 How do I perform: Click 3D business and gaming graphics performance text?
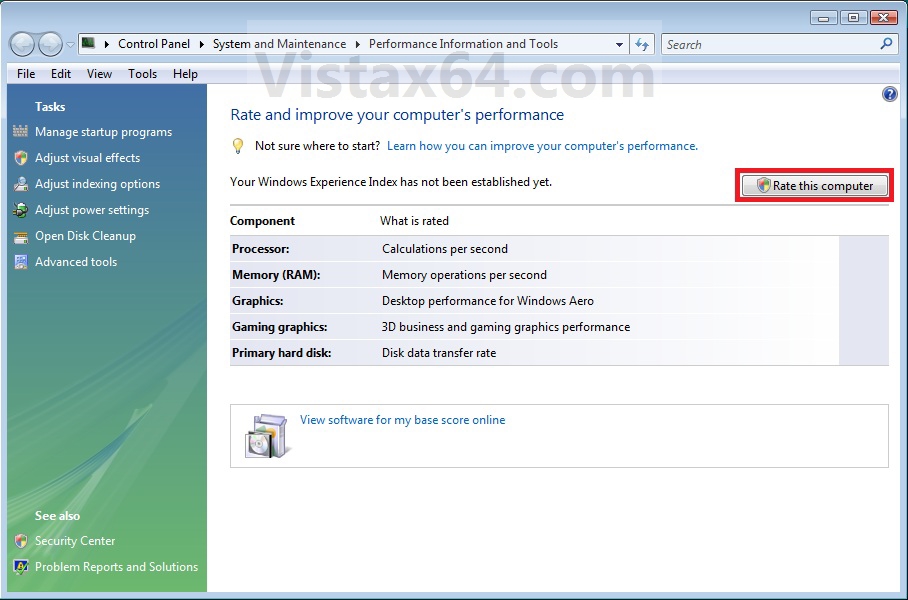pyautogui.click(x=506, y=327)
